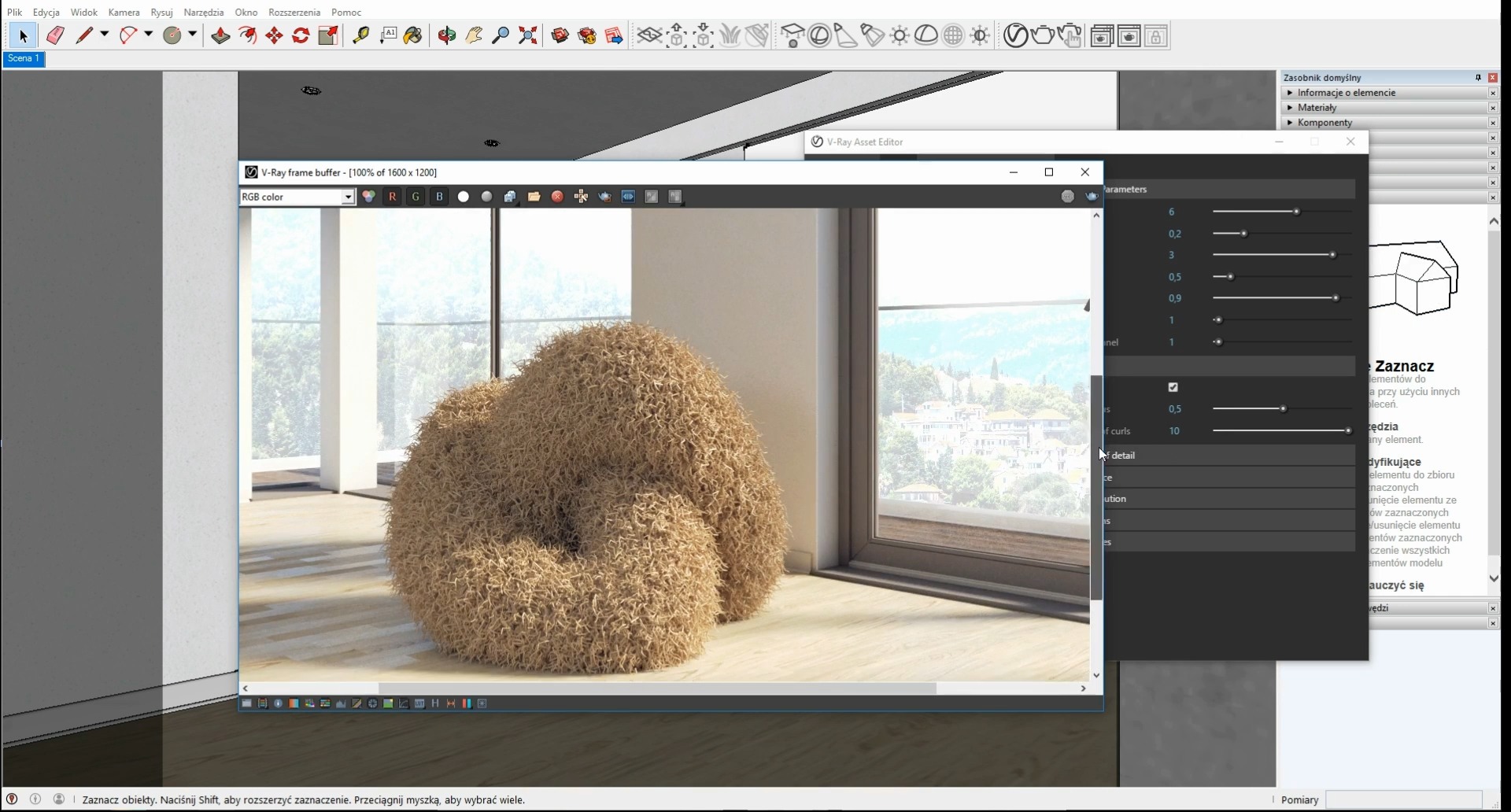Load image folder icon in frame buffer

pos(534,197)
